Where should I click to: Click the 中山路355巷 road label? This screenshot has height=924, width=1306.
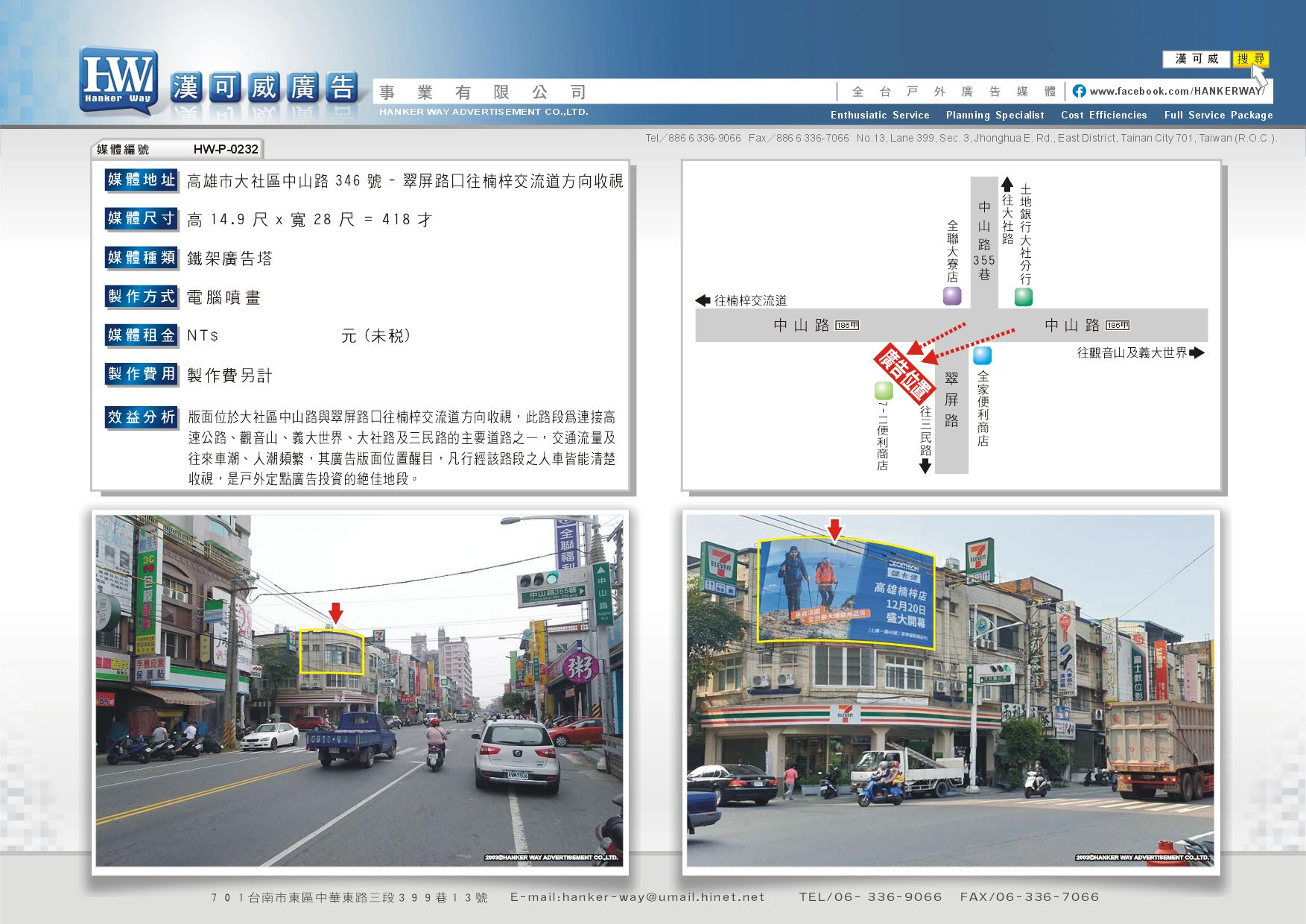984,241
